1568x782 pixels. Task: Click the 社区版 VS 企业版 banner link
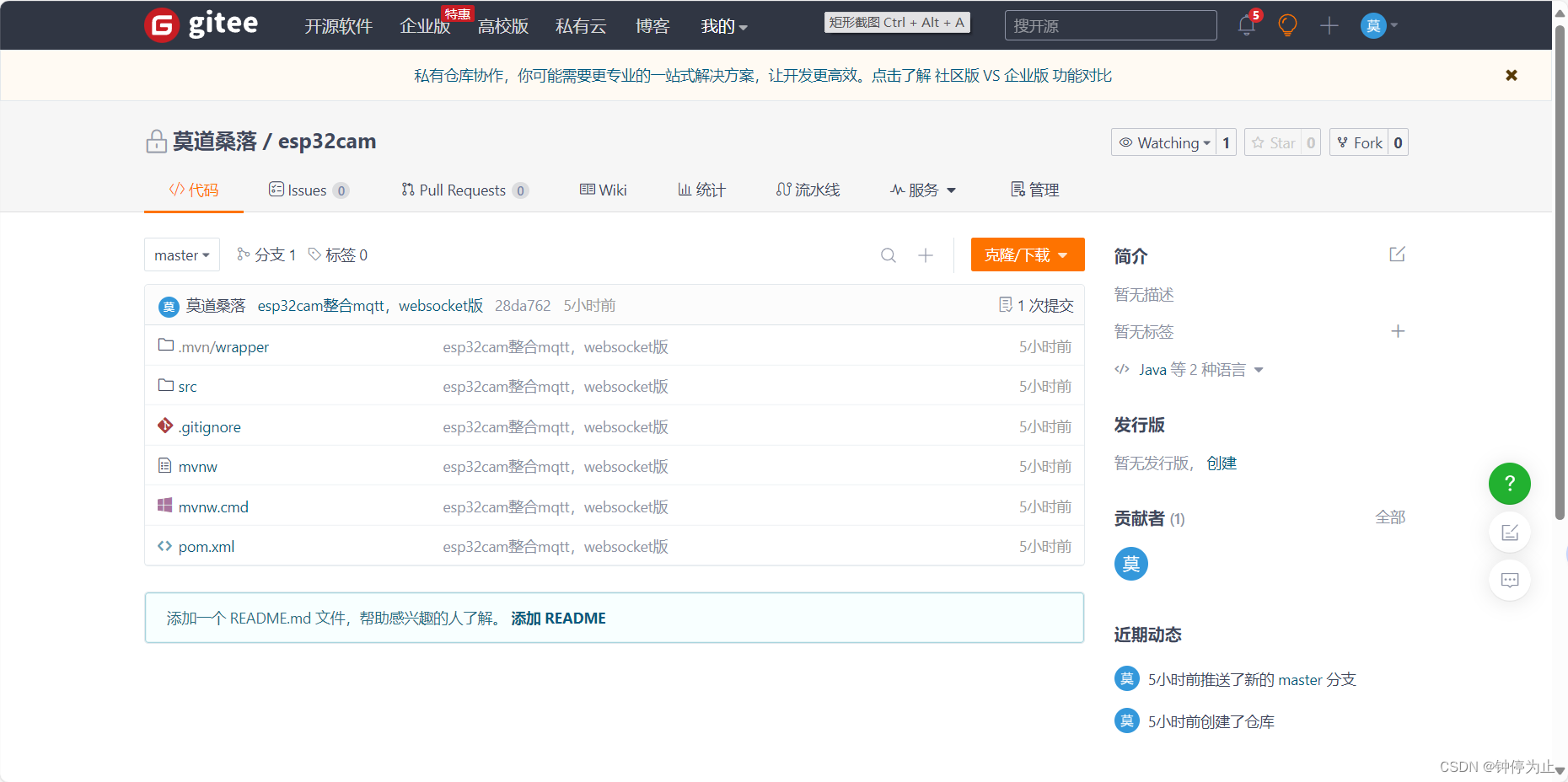1023,75
